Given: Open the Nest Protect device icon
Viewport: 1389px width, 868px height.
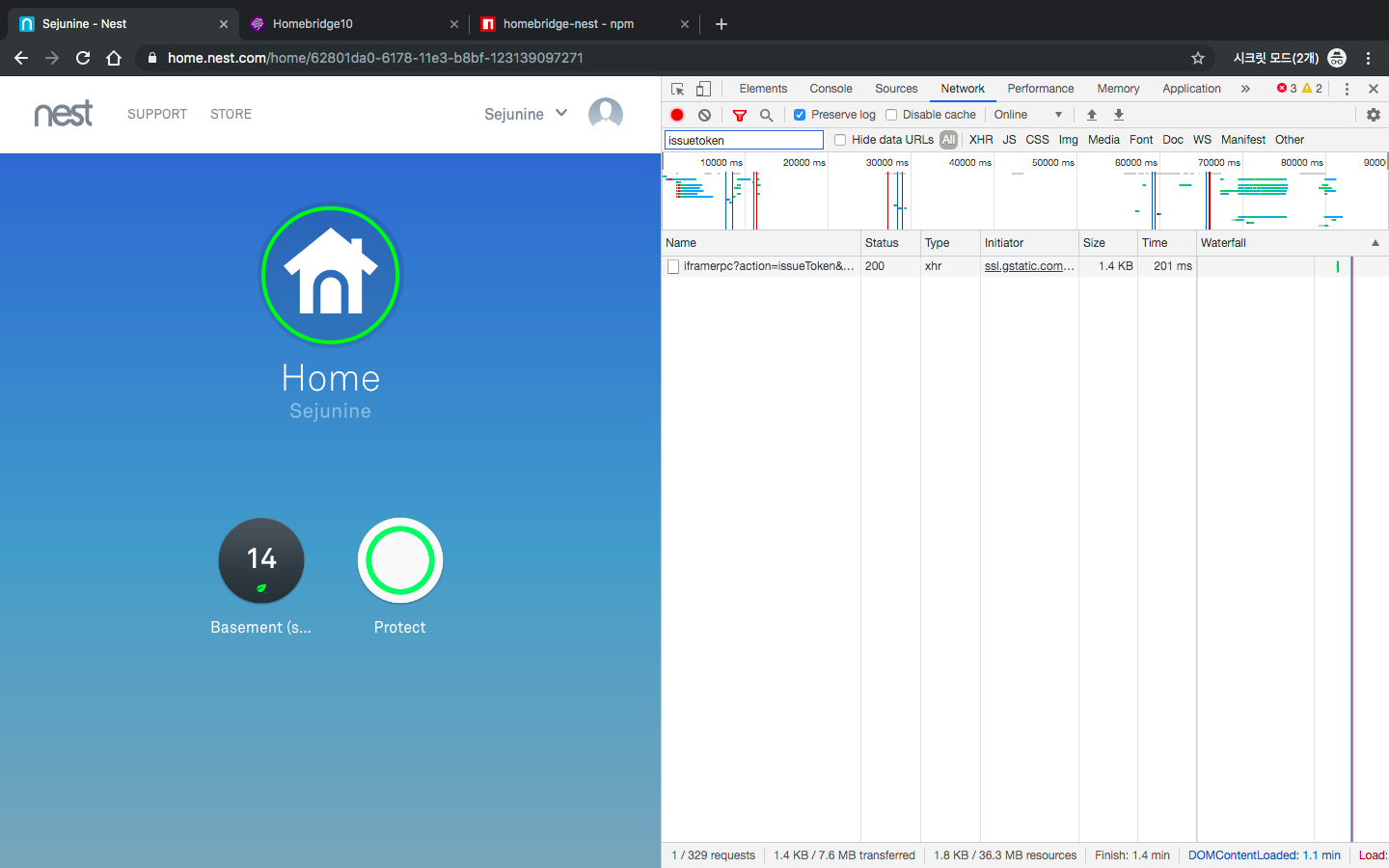Looking at the screenshot, I should pyautogui.click(x=400, y=561).
